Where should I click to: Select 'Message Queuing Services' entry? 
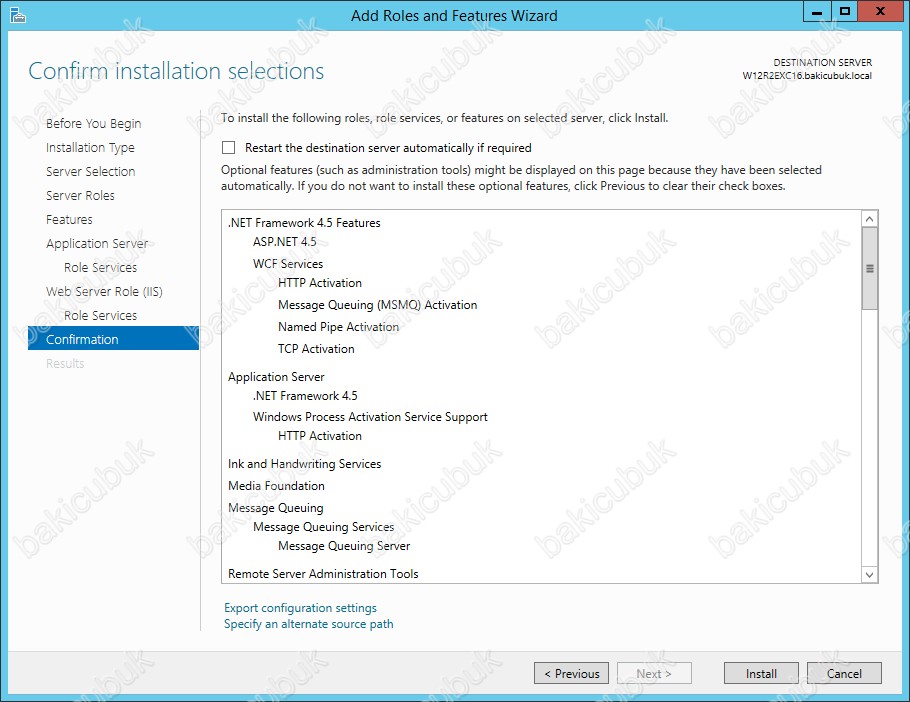click(x=323, y=527)
